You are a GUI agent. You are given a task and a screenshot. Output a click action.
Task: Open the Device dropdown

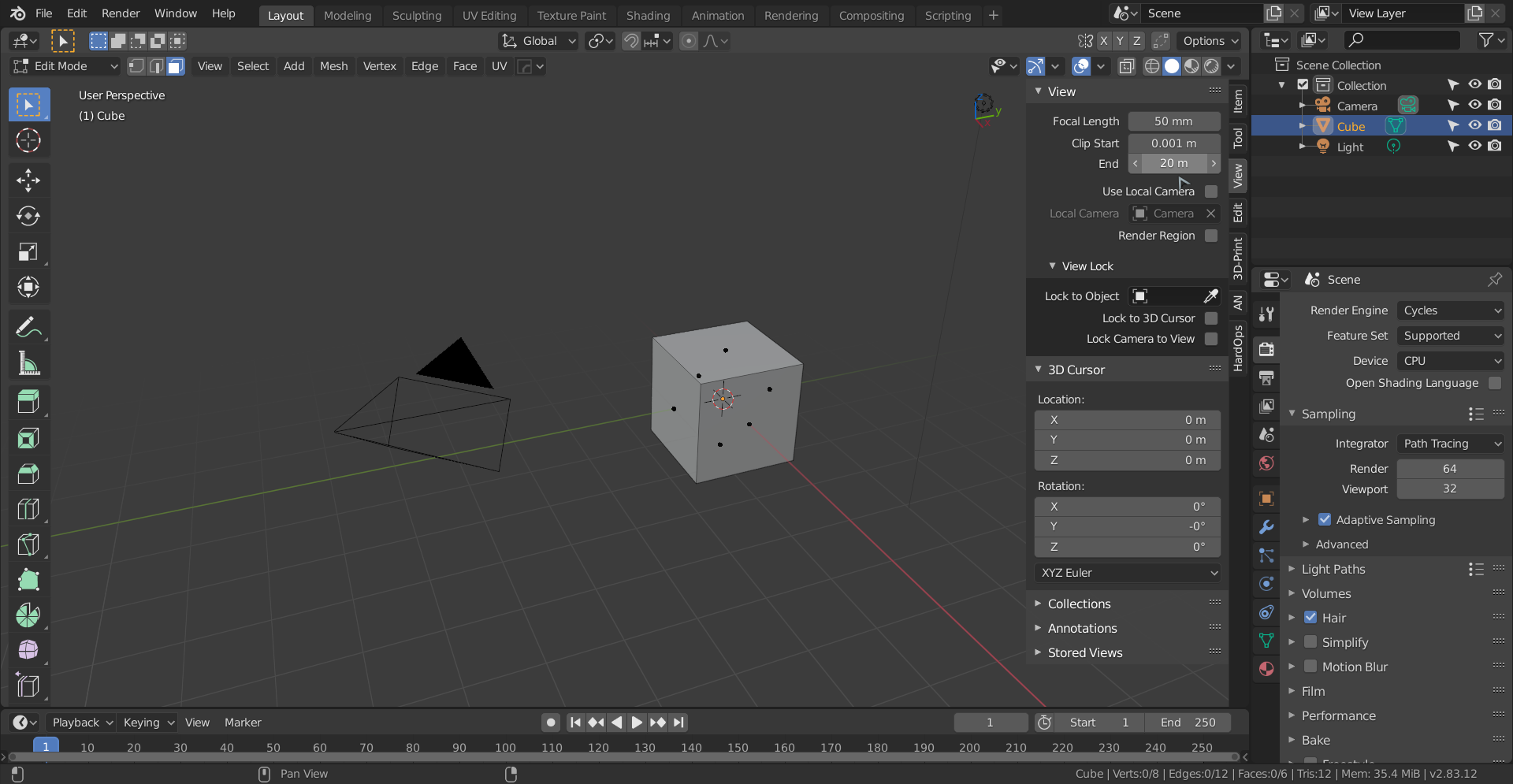click(x=1451, y=361)
